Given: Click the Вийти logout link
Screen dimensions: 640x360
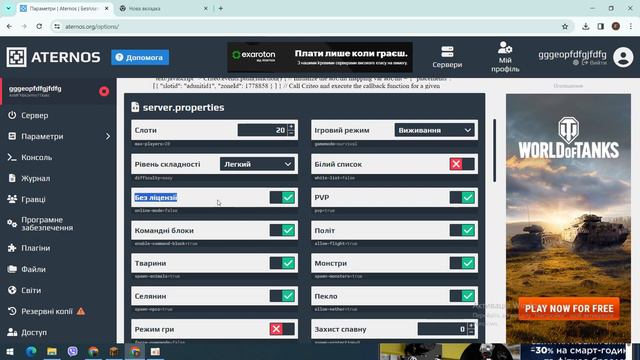Looking at the screenshot, I should (595, 63).
